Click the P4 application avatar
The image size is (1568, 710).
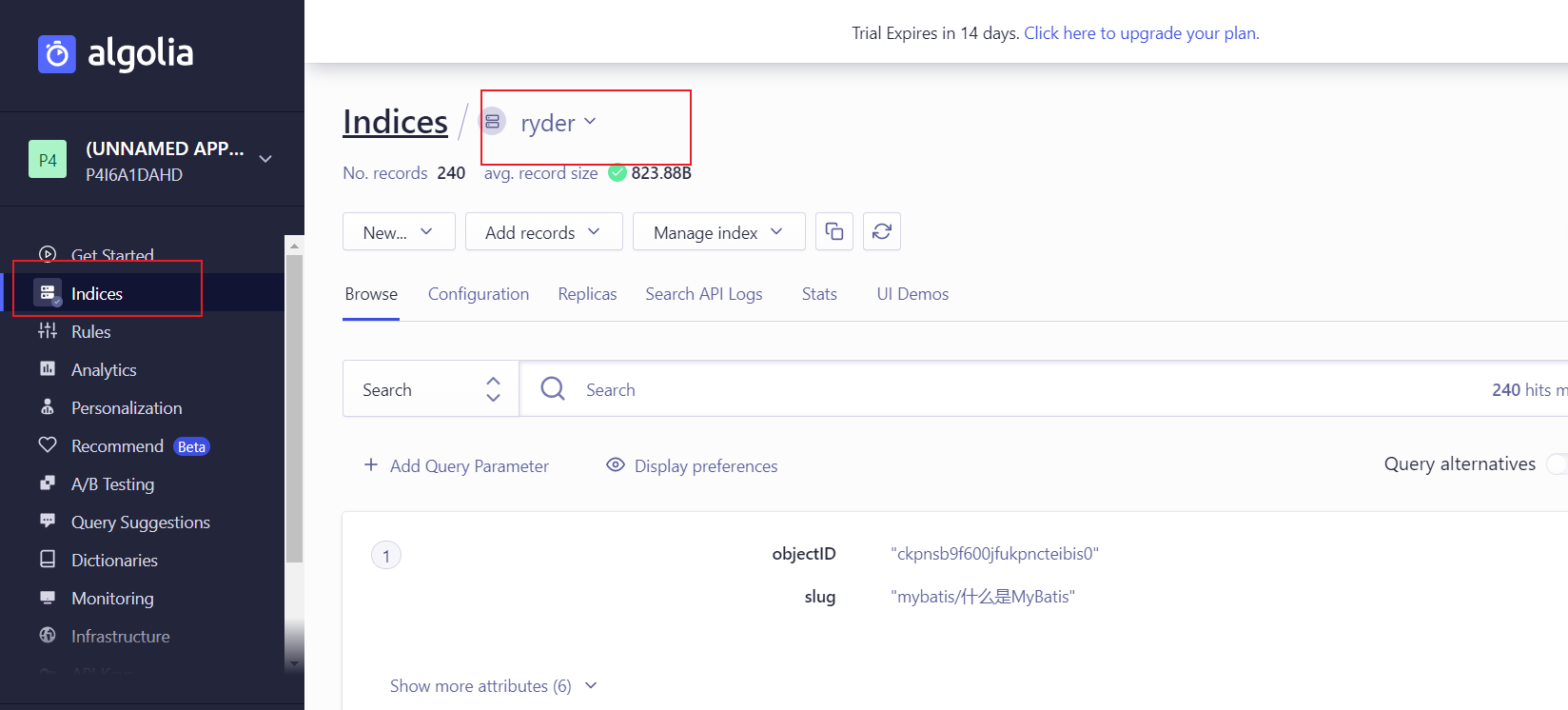click(x=48, y=160)
